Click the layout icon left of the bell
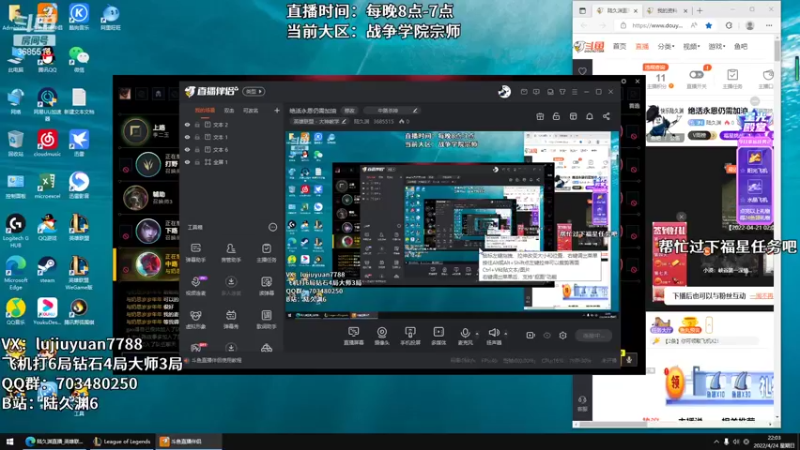This screenshot has width=800, height=450. (x=573, y=116)
